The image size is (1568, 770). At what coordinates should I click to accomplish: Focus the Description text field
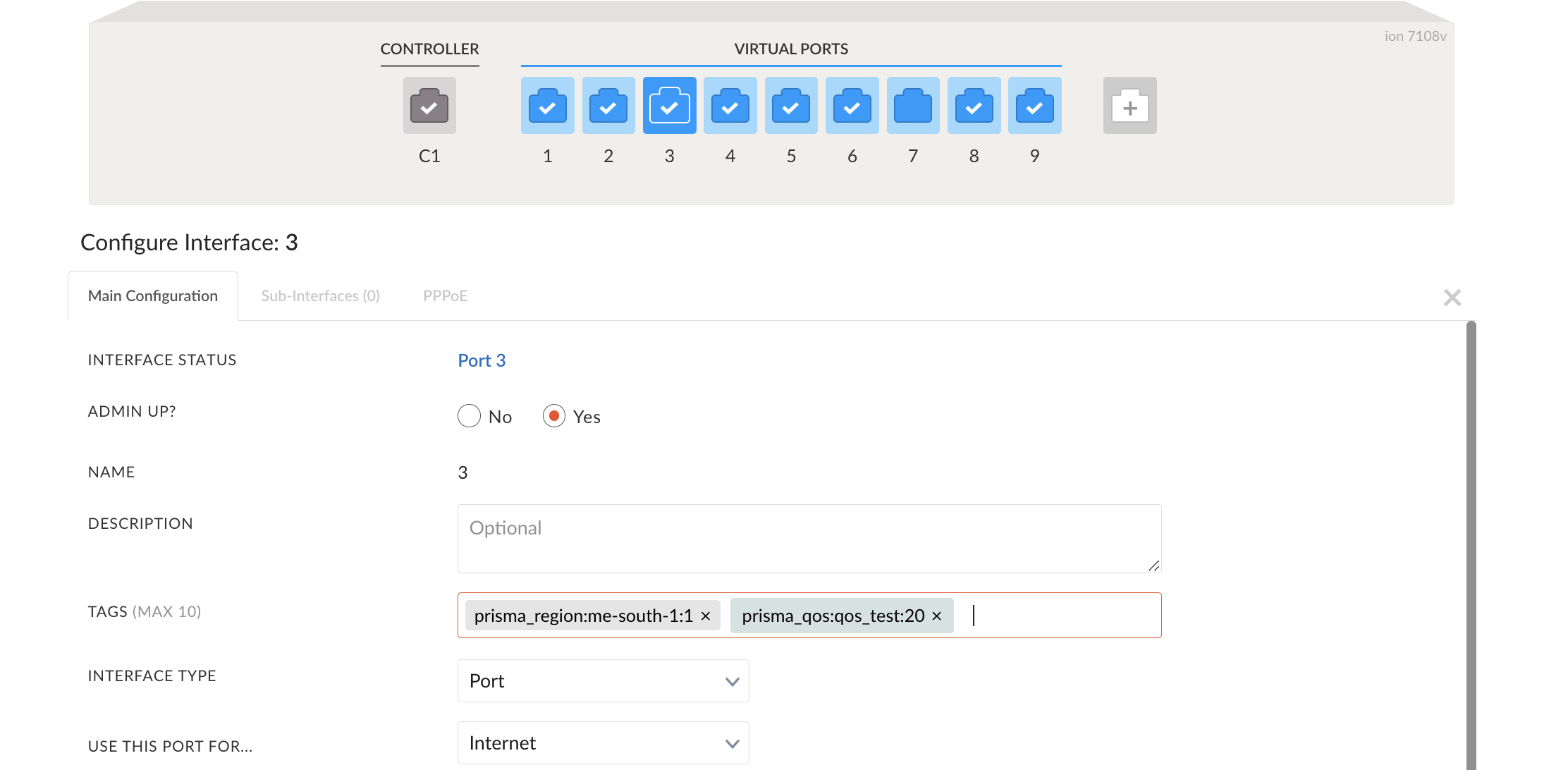pos(809,538)
